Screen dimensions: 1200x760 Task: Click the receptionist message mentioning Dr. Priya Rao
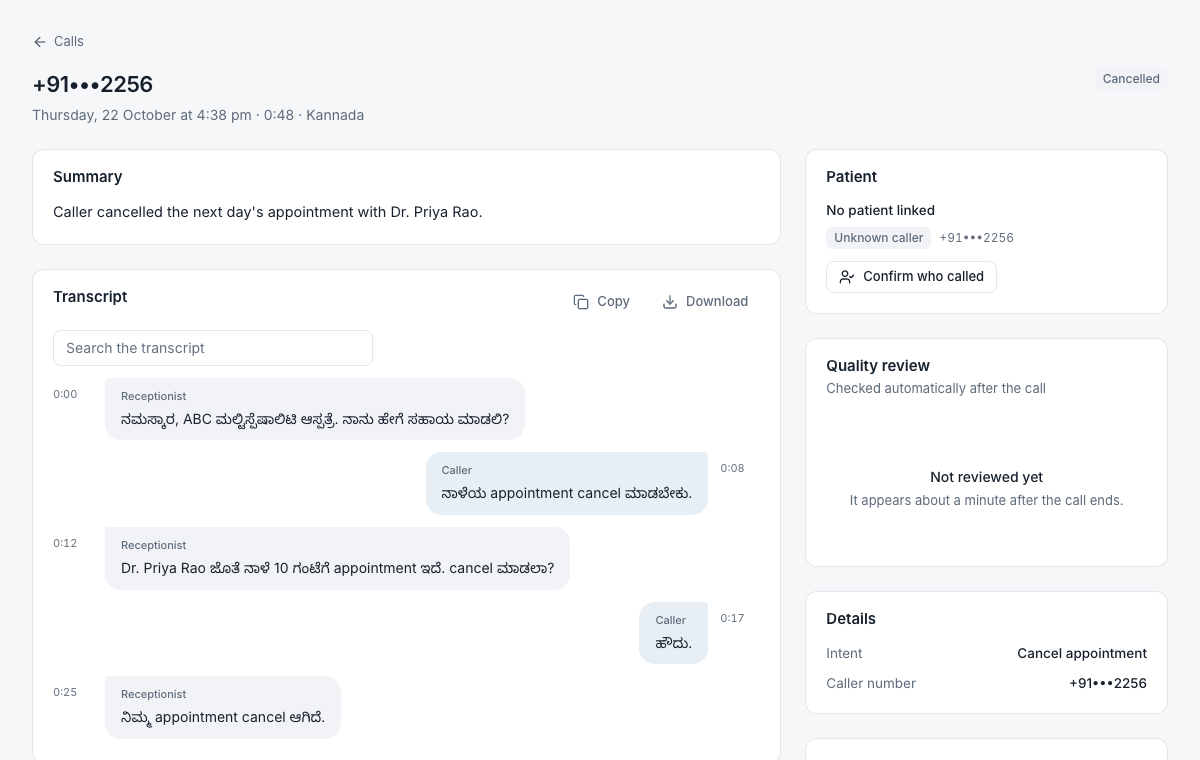(x=337, y=558)
